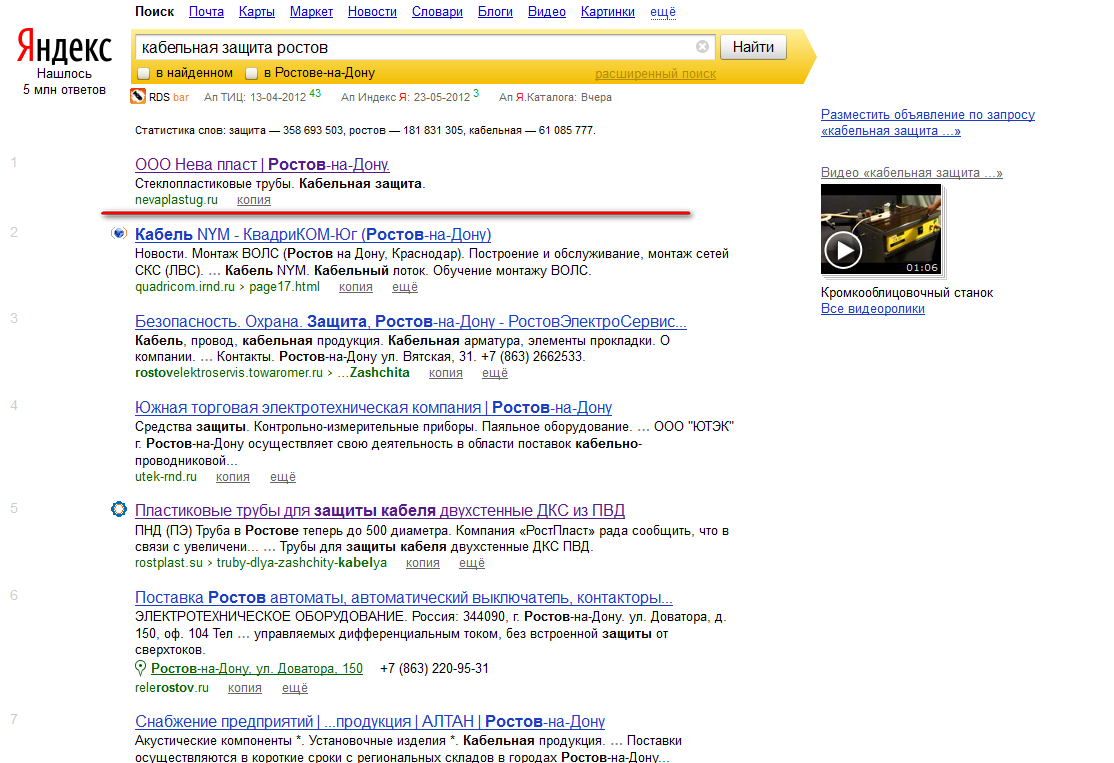Screen dimensions: 1114x763
Task: Open cached копия for rostovelektroservis
Action: point(445,373)
